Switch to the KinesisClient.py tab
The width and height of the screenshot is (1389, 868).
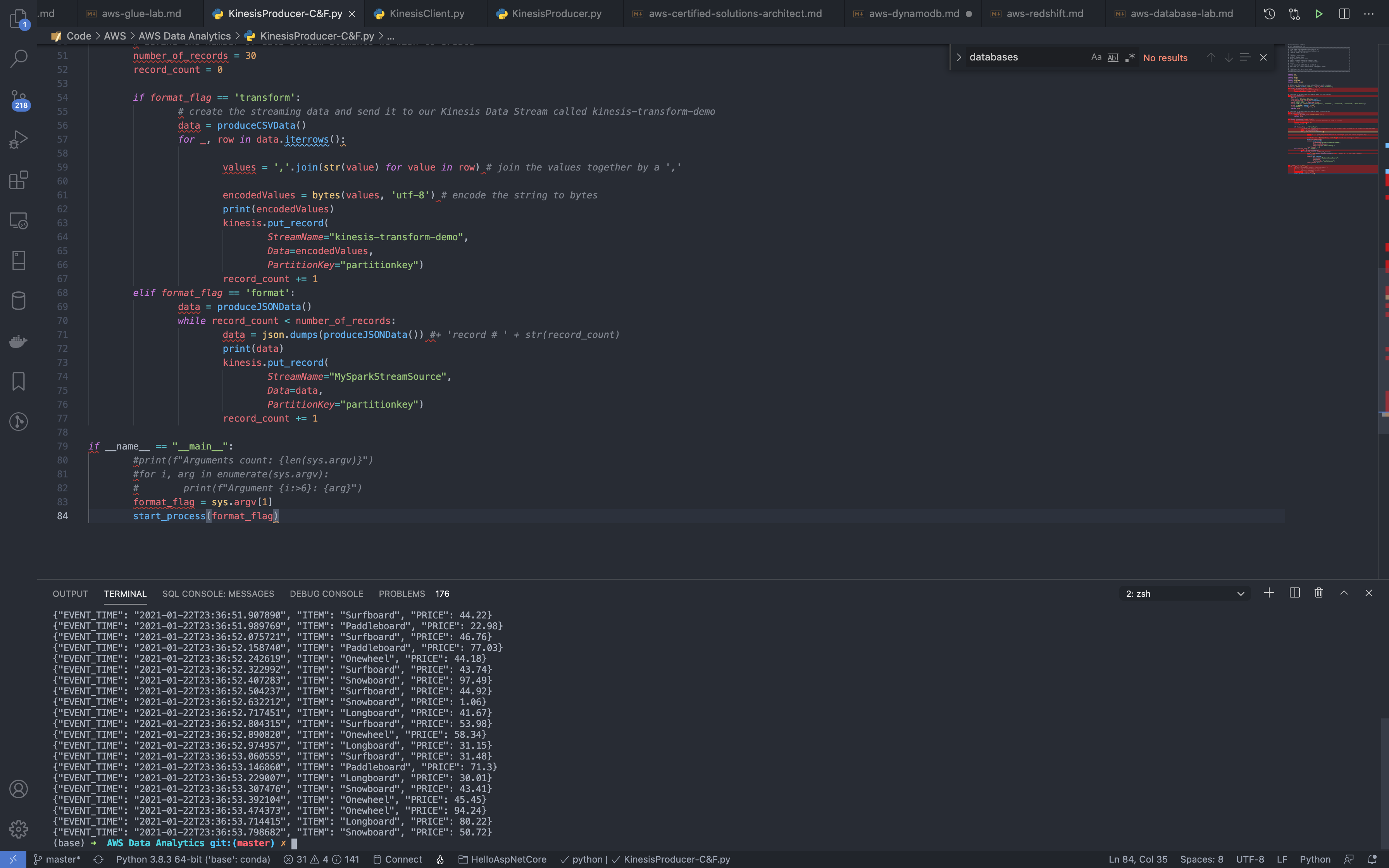[426, 14]
